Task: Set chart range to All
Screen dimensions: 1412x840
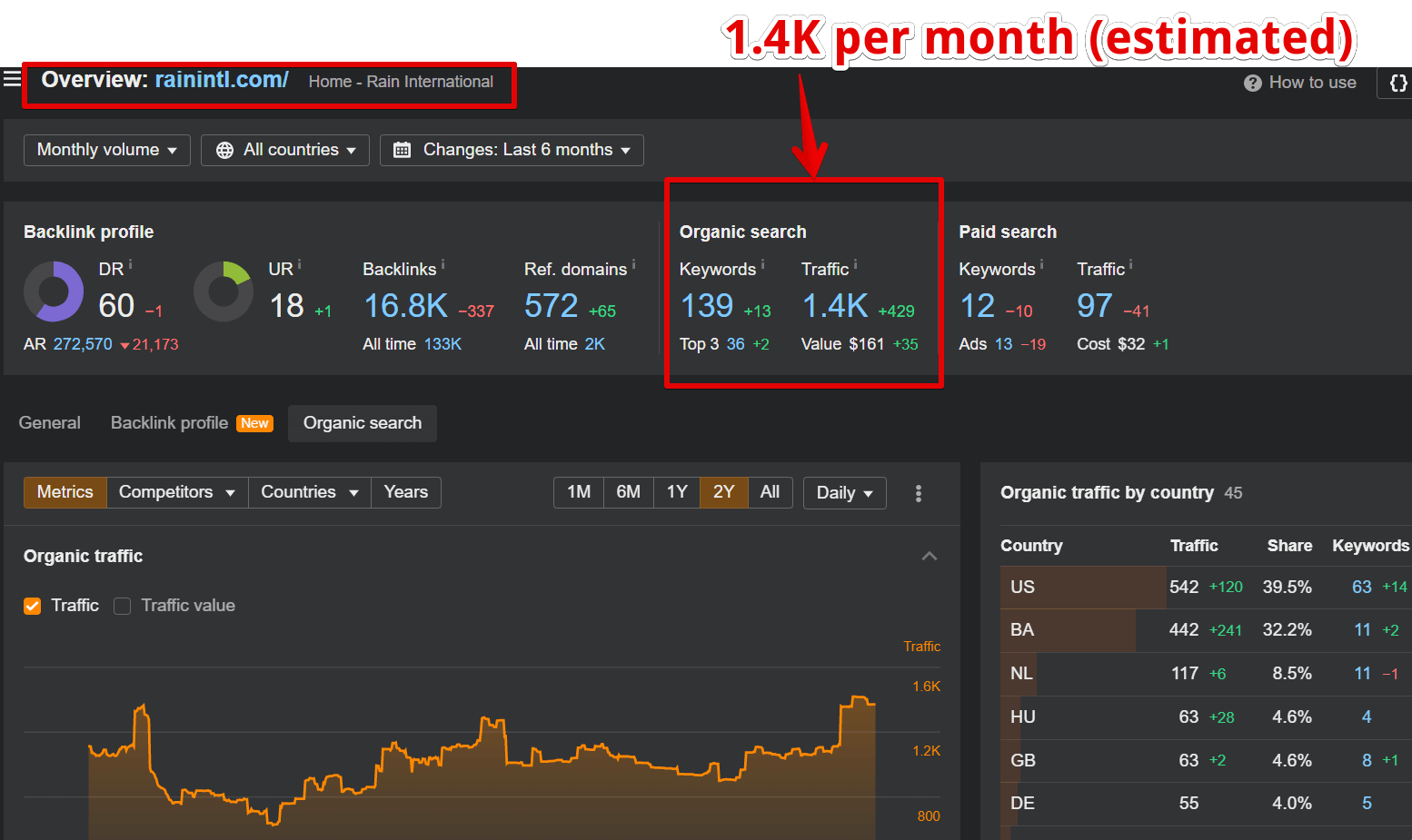Action: (x=770, y=492)
